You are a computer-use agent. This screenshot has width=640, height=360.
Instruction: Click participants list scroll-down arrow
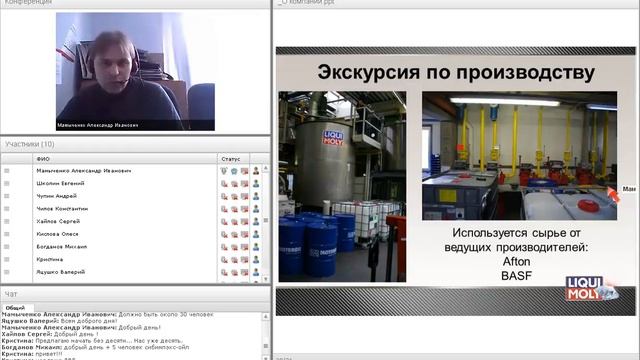(266, 279)
